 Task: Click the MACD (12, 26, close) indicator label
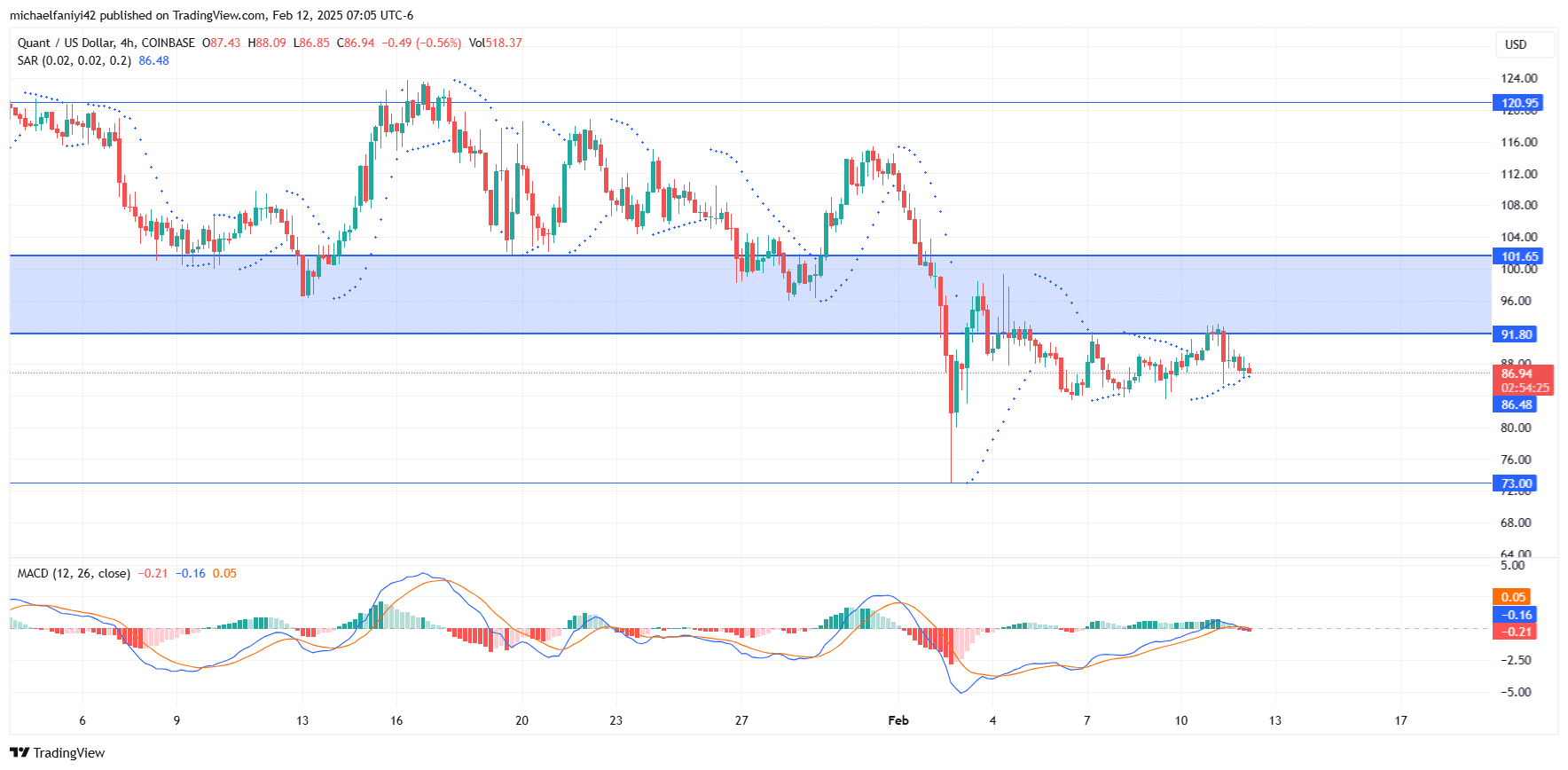point(74,573)
